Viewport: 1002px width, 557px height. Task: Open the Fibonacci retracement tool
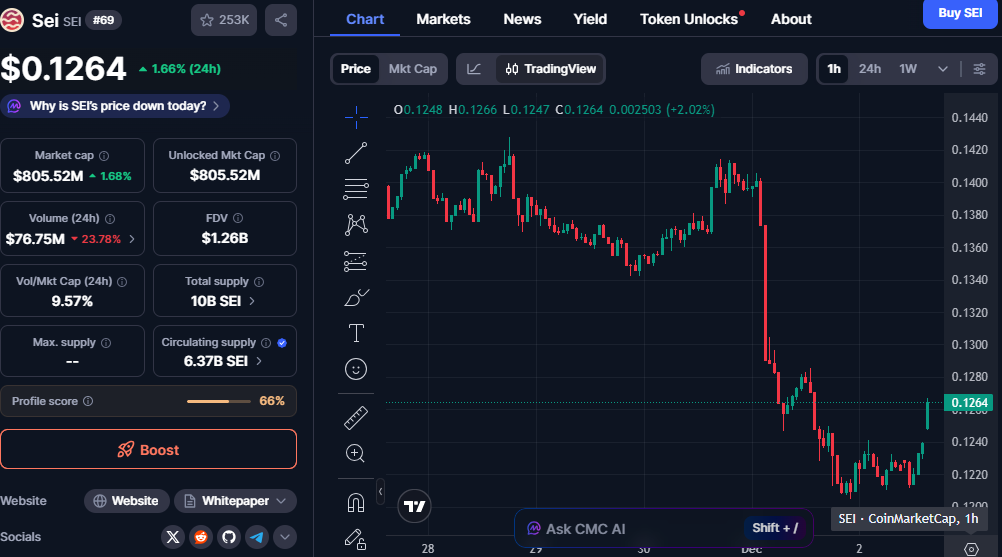pyautogui.click(x=356, y=188)
